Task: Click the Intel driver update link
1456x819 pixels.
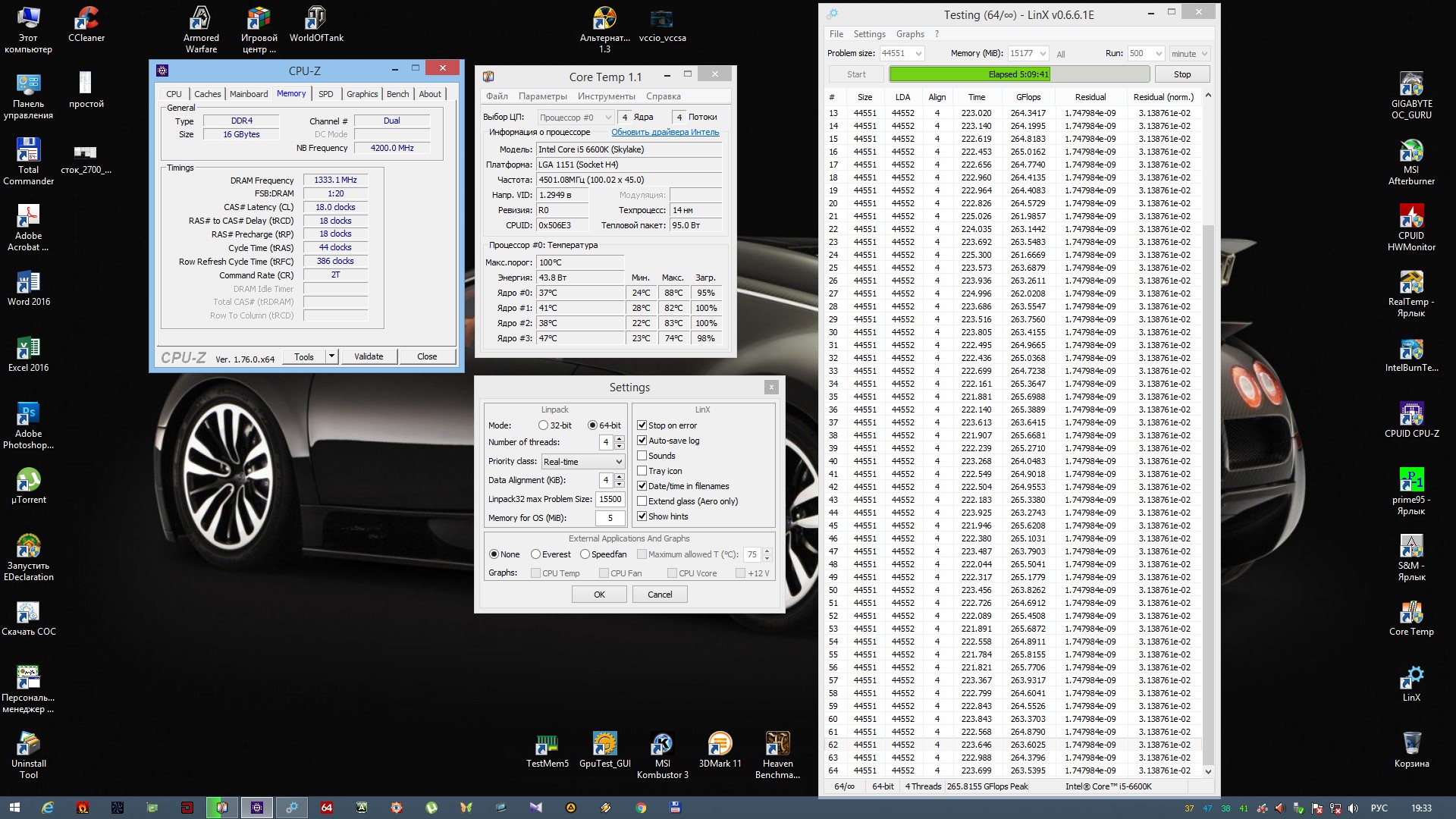Action: click(x=665, y=132)
